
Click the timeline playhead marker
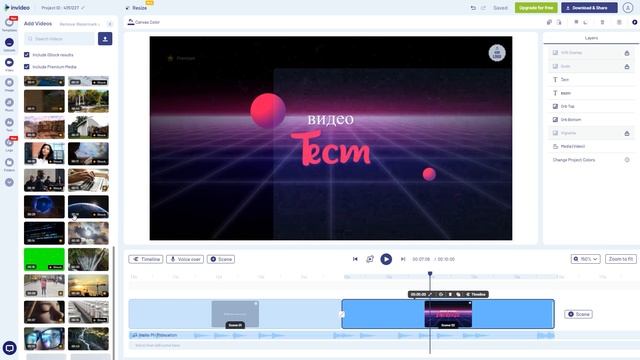click(x=430, y=274)
